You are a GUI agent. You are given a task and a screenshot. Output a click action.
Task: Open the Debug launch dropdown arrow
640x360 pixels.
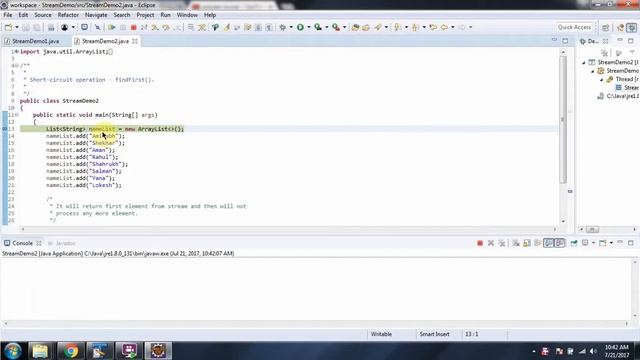click(x=291, y=27)
